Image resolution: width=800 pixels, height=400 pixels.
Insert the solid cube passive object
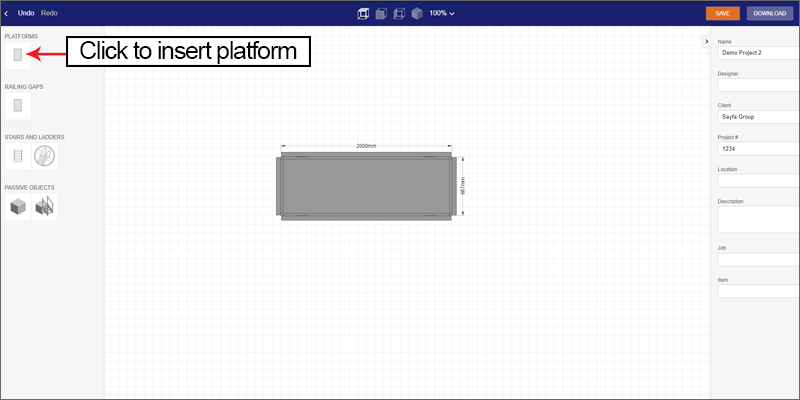pos(17,206)
